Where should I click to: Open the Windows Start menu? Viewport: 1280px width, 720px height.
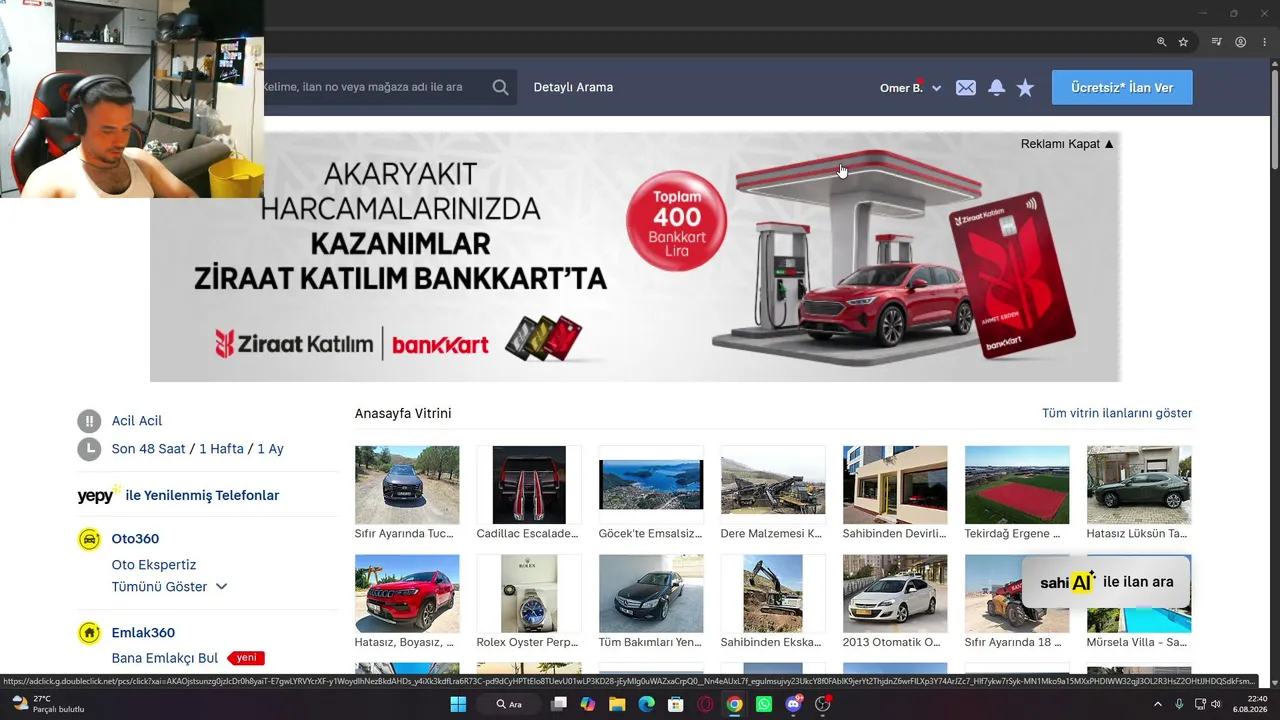(x=458, y=704)
